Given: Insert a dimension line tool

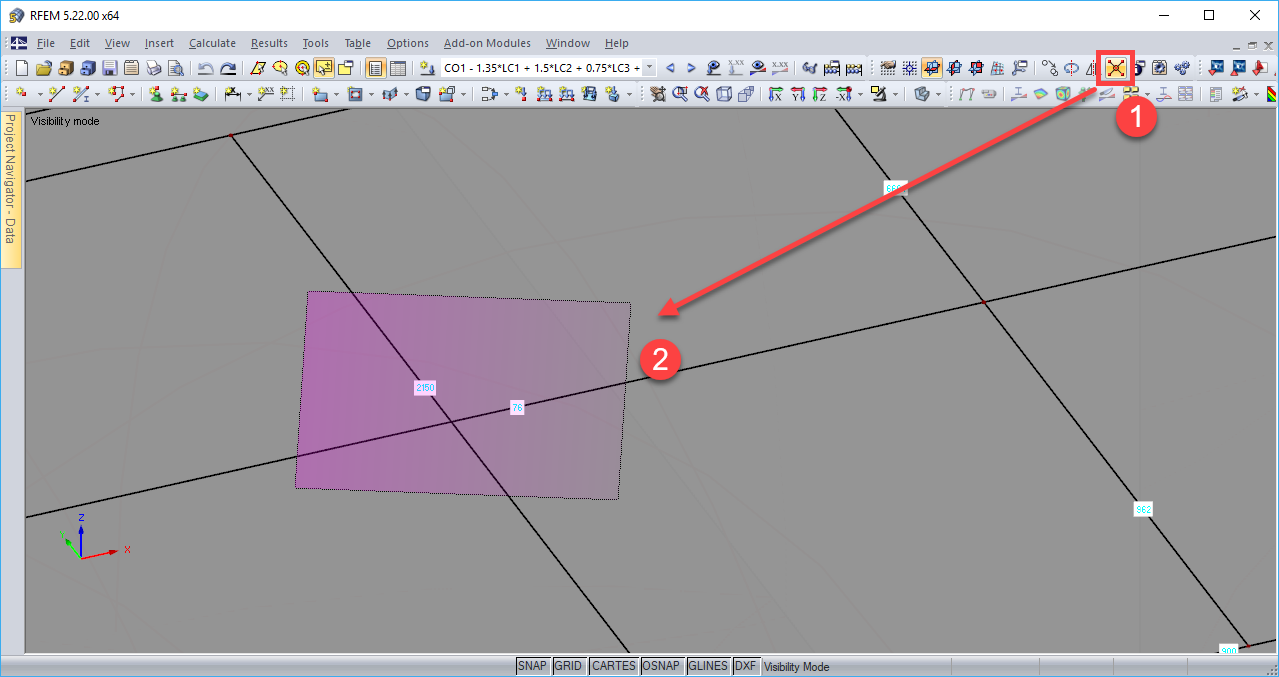Looking at the screenshot, I should 230,94.
